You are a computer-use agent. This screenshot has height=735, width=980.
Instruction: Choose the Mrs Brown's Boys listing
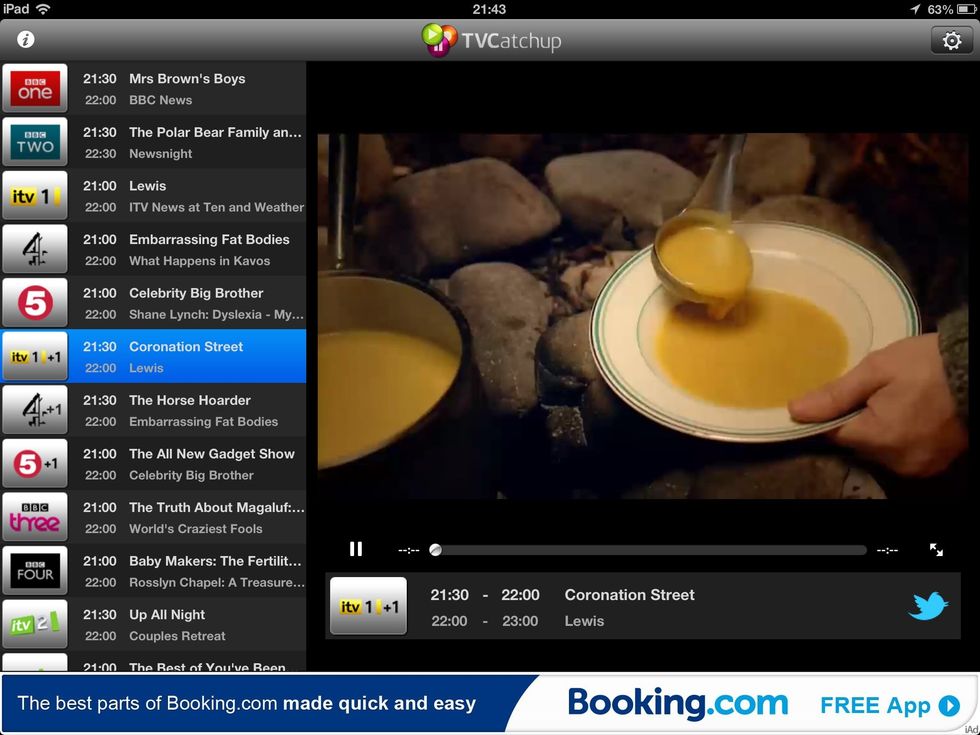tap(187, 79)
